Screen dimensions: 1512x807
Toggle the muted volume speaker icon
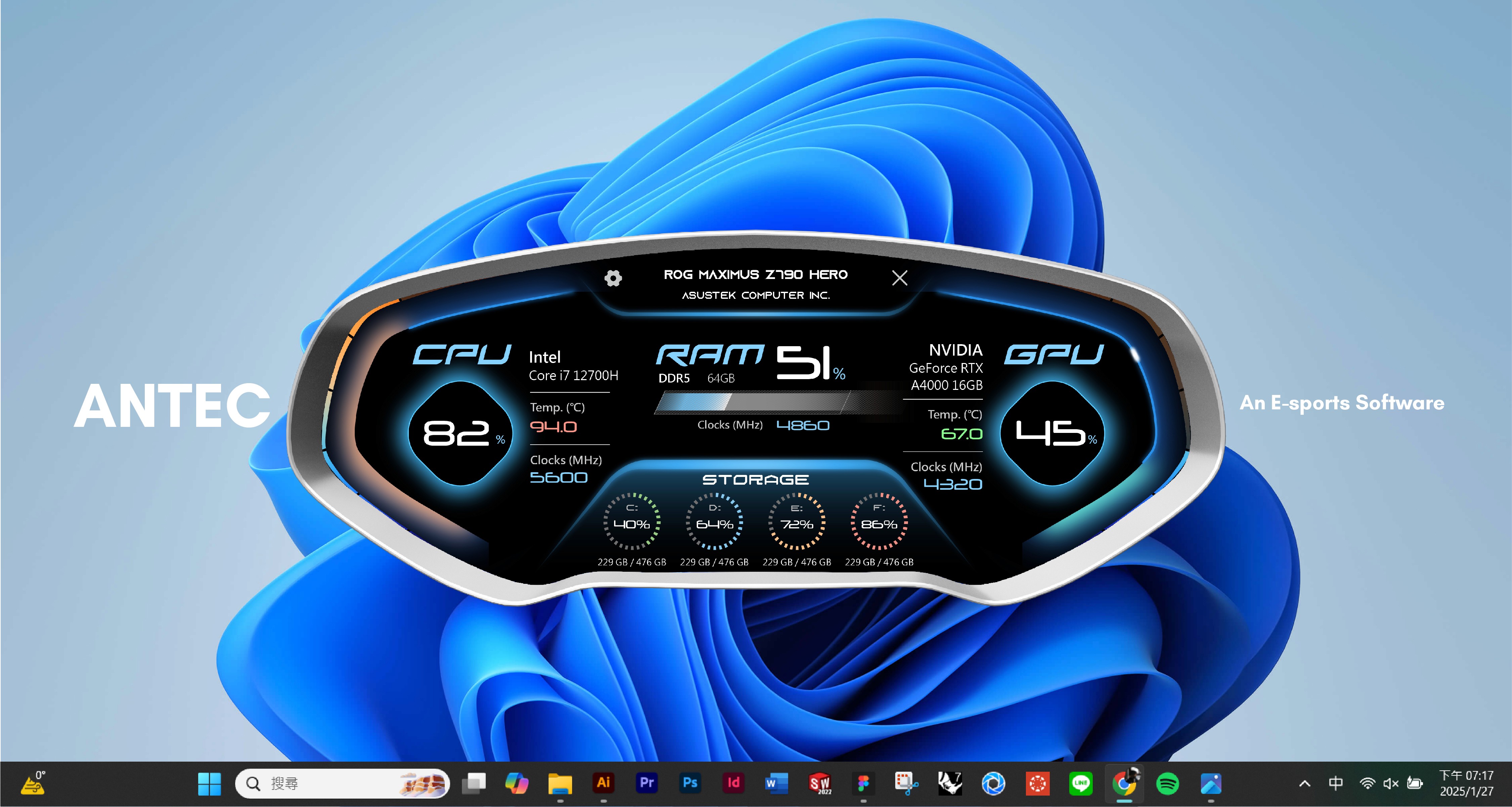(x=1390, y=783)
